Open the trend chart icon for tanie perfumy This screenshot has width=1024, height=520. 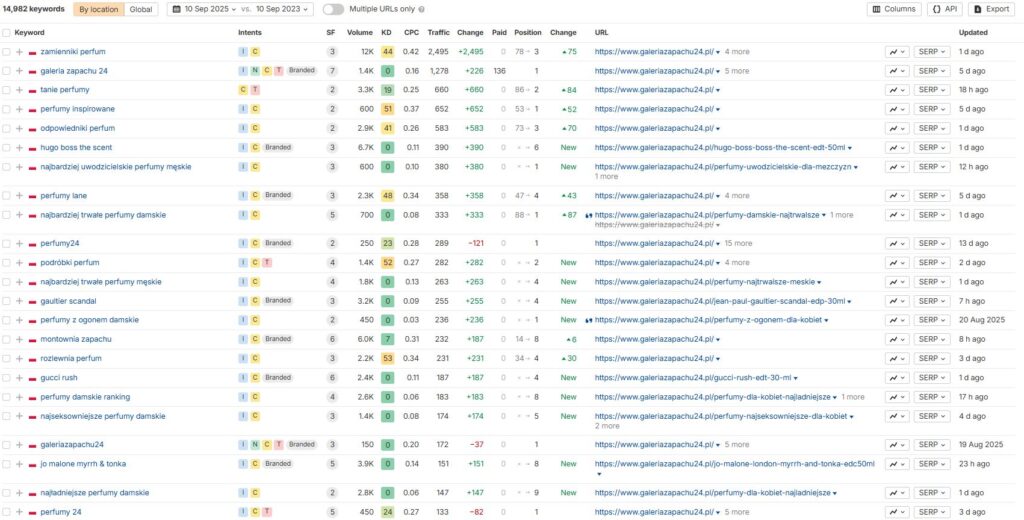point(897,90)
